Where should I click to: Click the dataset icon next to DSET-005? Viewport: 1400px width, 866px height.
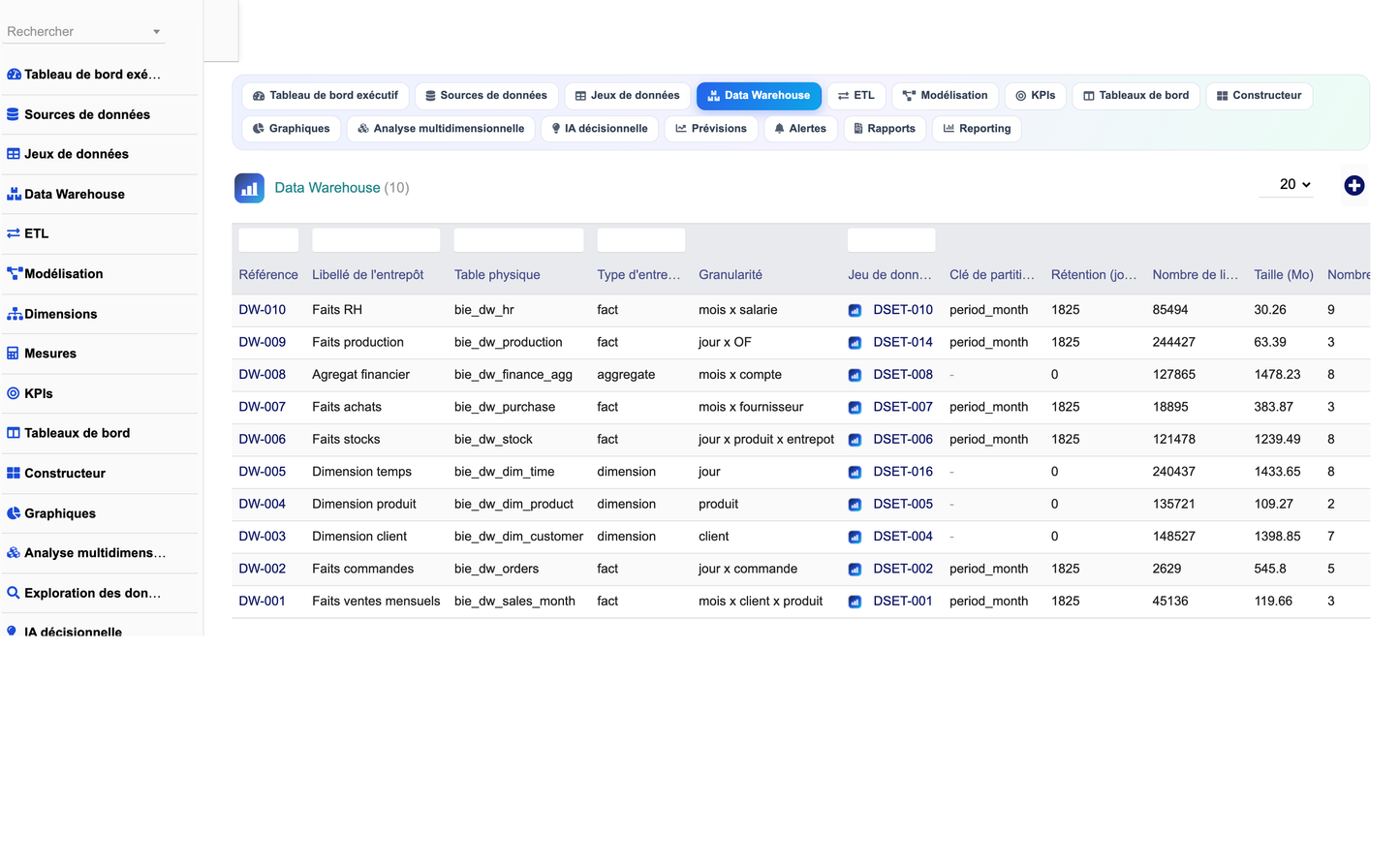(x=855, y=505)
